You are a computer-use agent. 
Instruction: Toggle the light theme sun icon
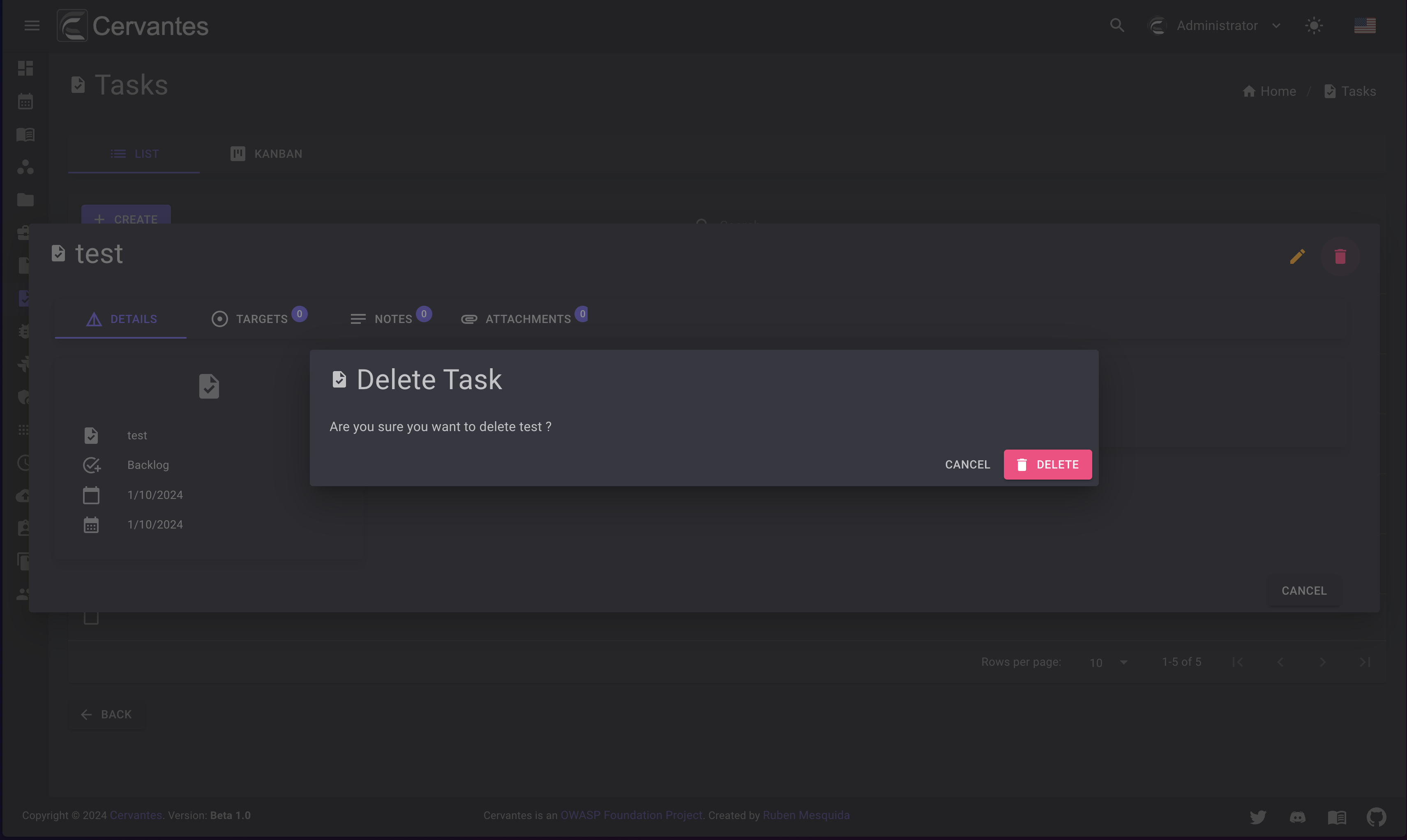click(1314, 25)
